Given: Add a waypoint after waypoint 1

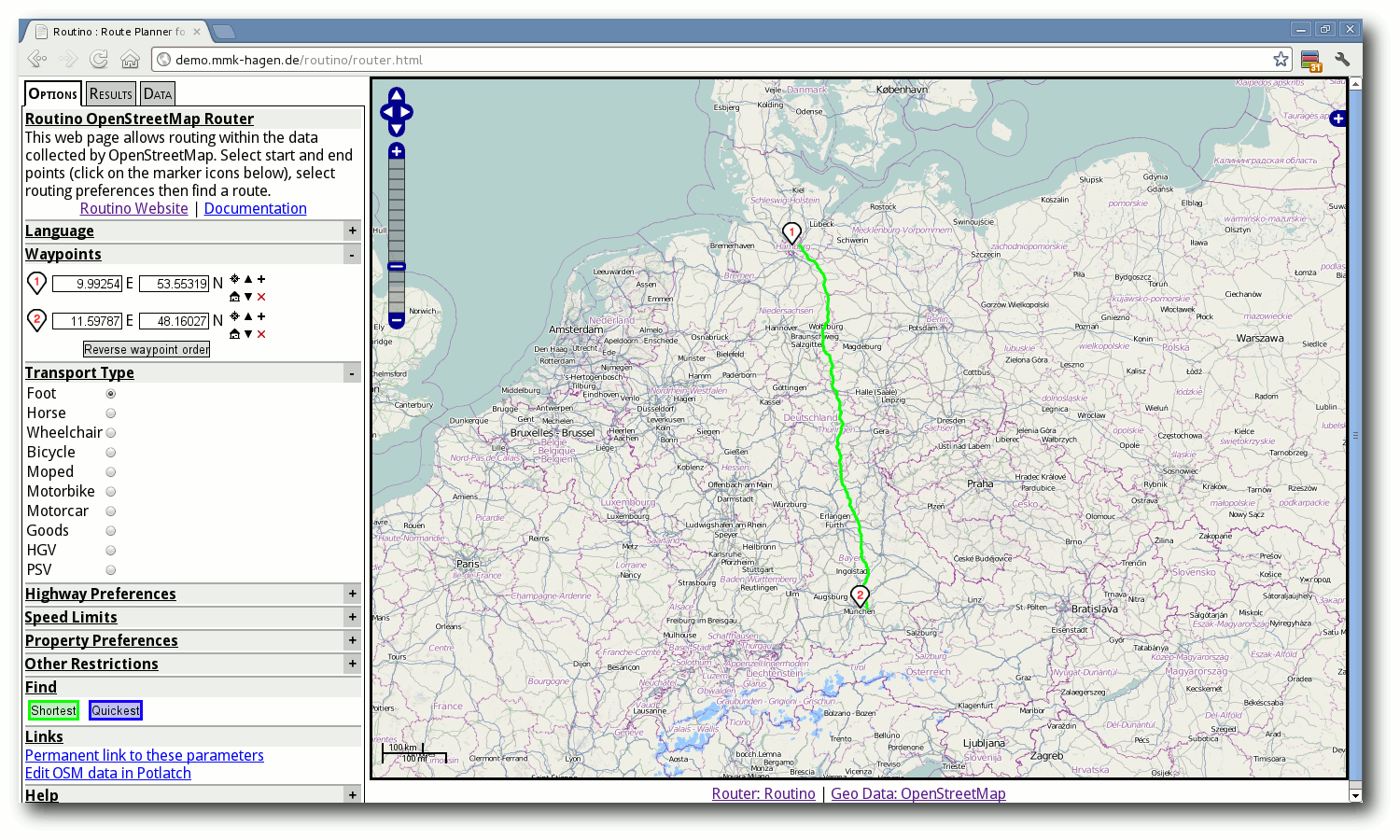Looking at the screenshot, I should [261, 278].
